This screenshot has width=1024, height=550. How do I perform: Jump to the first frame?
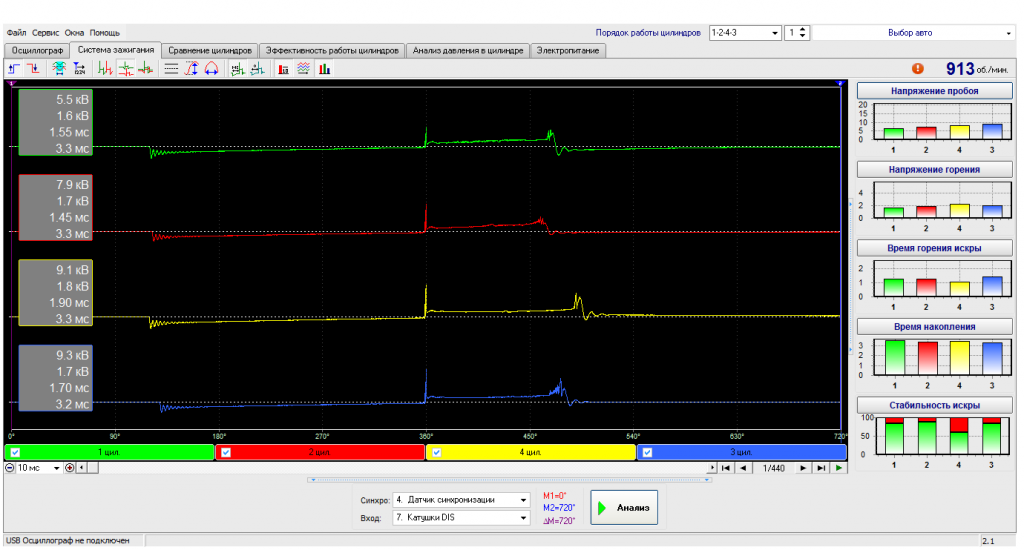coord(726,468)
